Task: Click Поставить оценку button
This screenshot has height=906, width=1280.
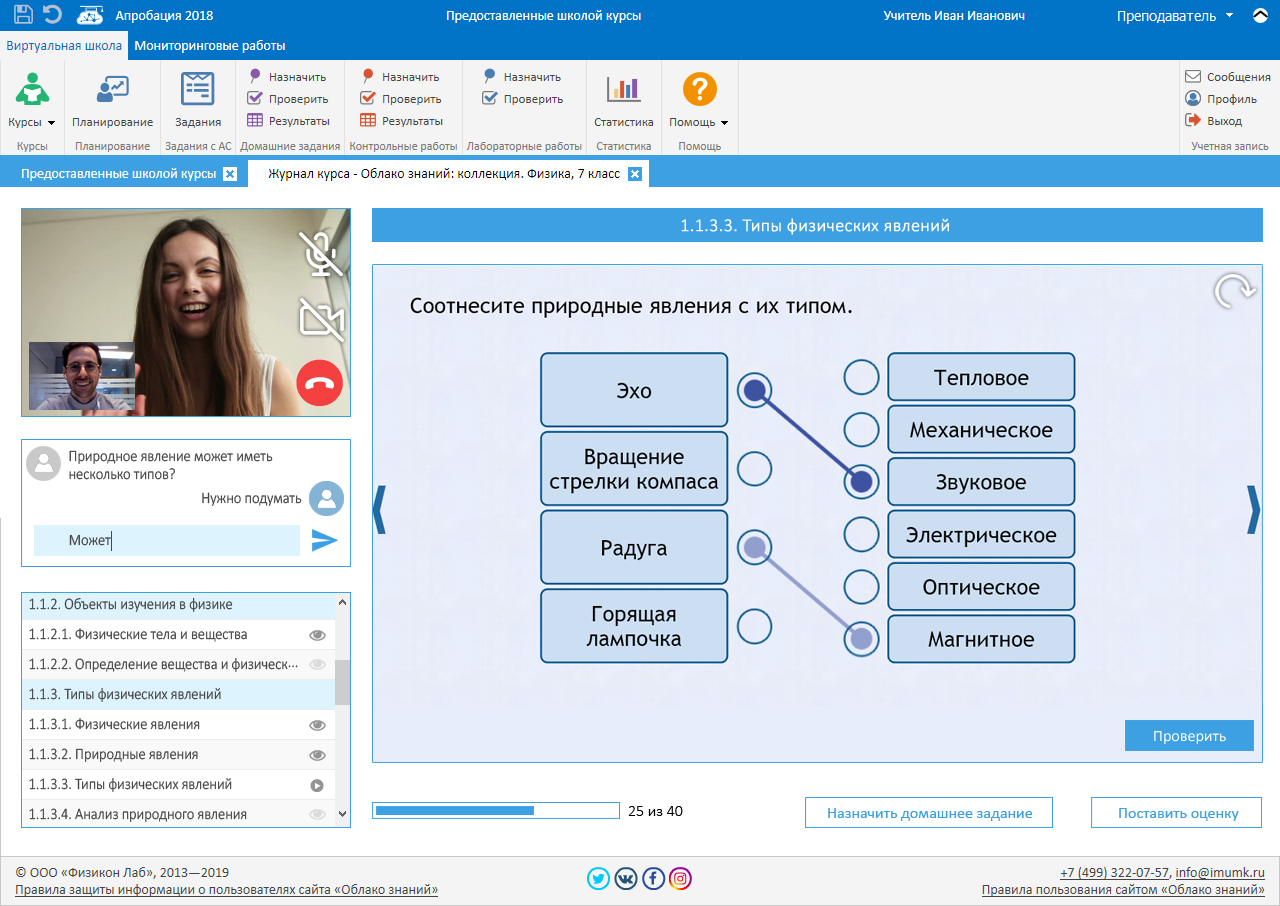Action: click(1178, 813)
